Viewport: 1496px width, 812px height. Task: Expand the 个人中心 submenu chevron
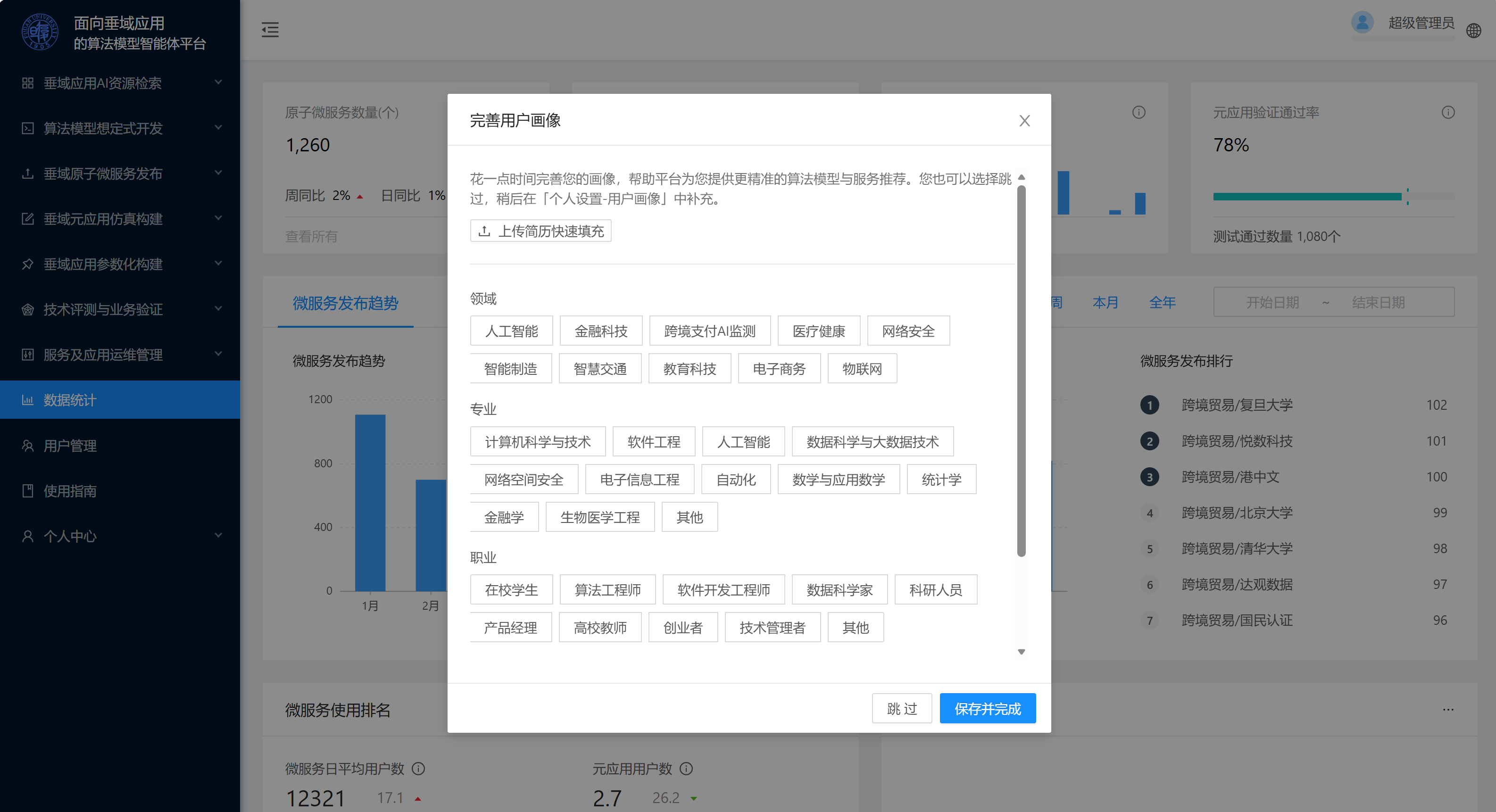click(218, 536)
